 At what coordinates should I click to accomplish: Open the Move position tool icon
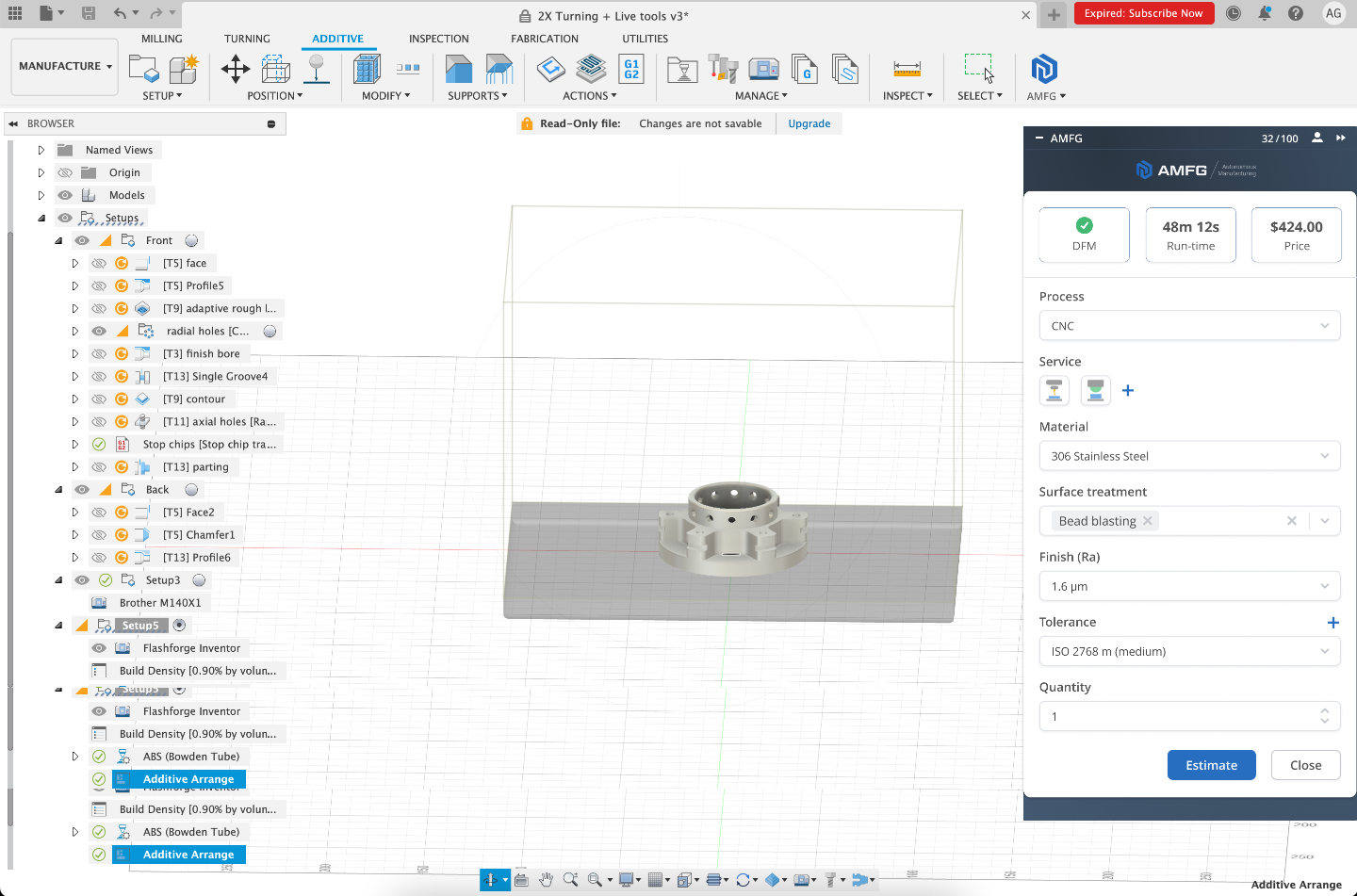pyautogui.click(x=235, y=69)
